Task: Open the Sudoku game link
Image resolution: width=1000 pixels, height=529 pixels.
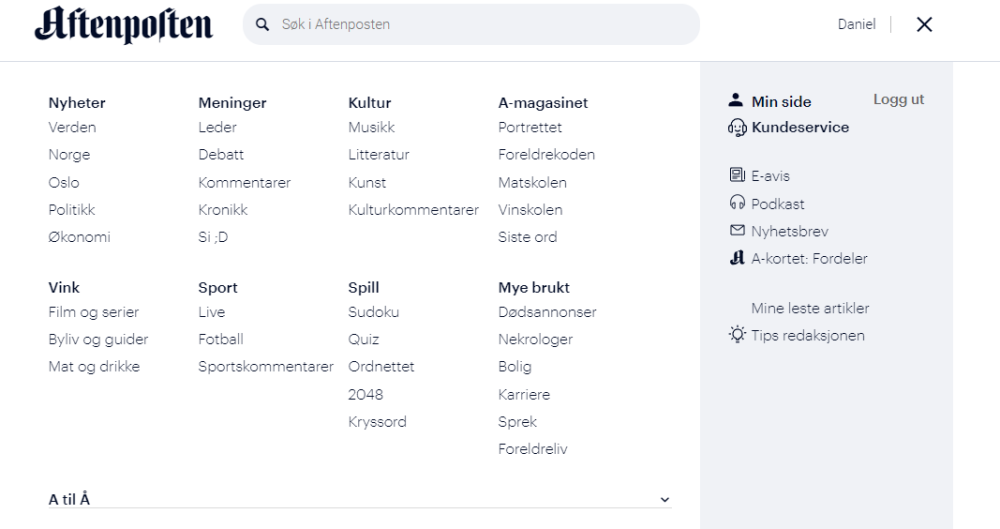Action: tap(373, 312)
